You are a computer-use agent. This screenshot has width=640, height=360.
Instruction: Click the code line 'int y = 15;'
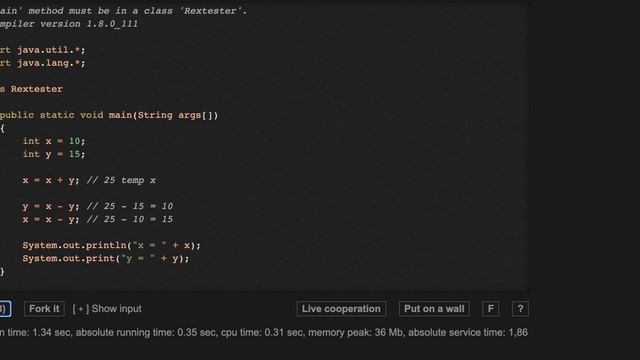point(54,154)
